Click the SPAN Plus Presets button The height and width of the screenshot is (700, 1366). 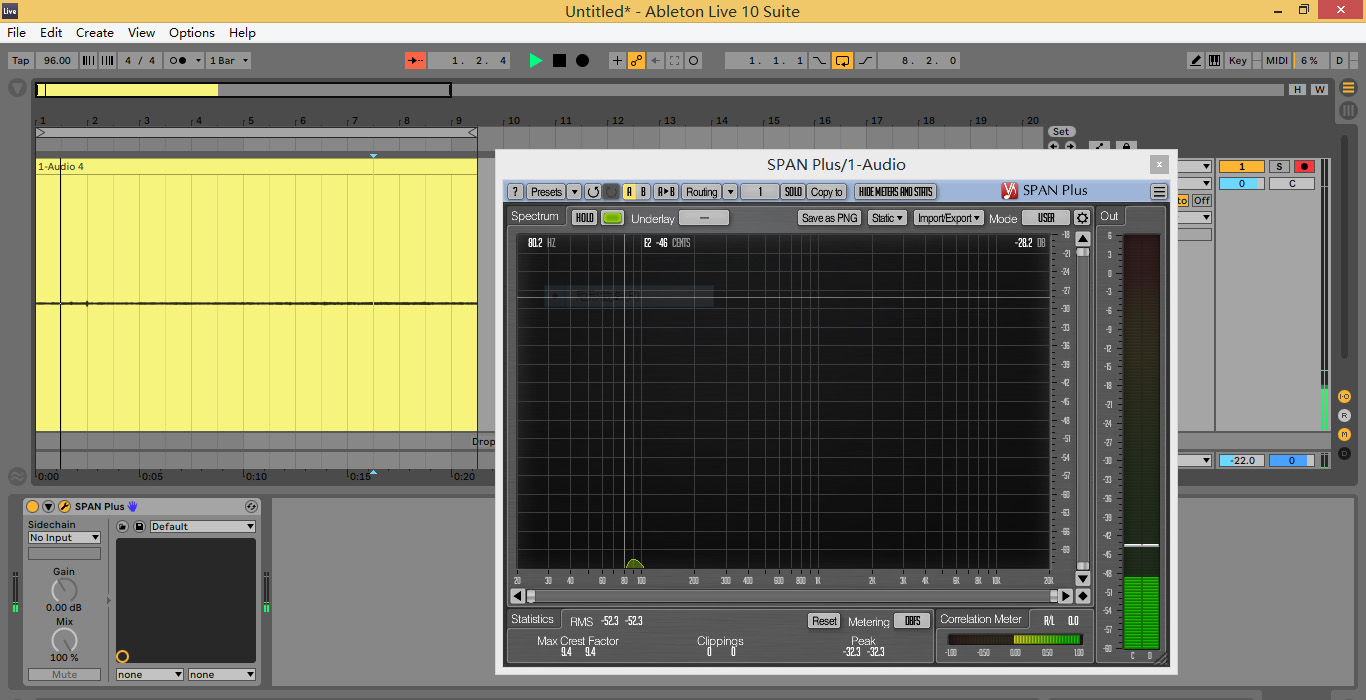point(546,192)
